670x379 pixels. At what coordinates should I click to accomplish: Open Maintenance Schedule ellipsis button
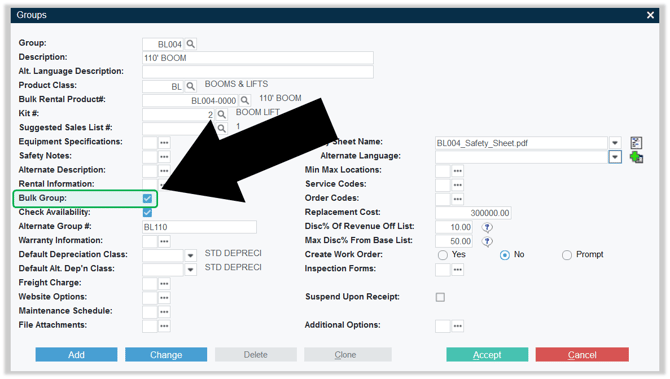[164, 312]
